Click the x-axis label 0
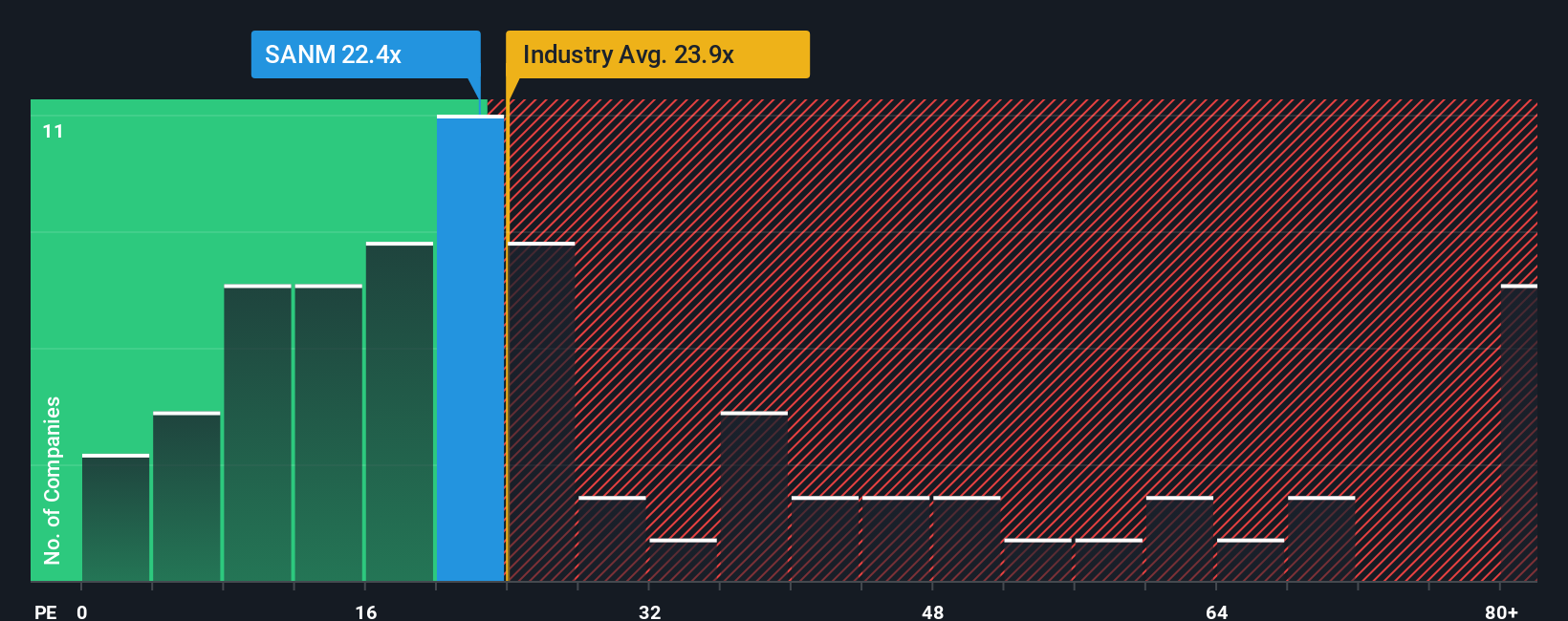1568x621 pixels. pyautogui.click(x=82, y=611)
